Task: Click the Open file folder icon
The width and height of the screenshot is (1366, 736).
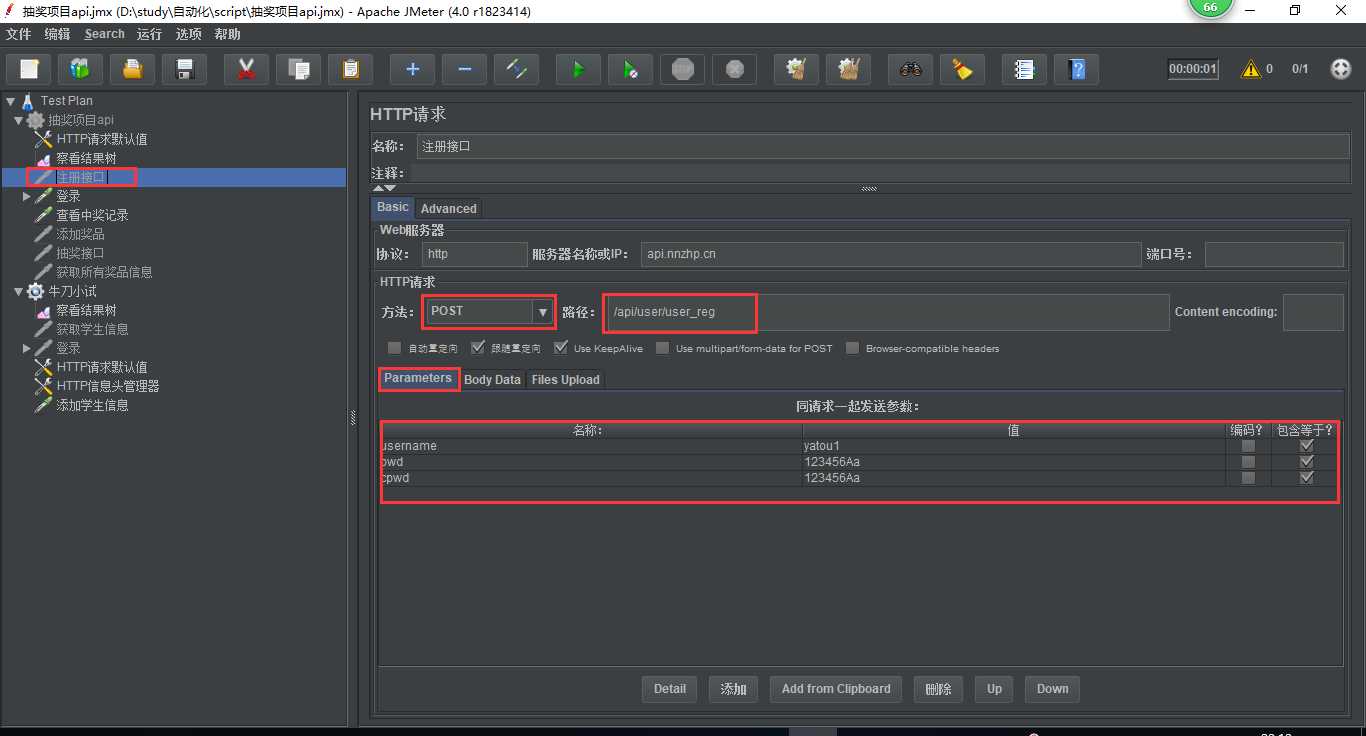Action: (132, 69)
